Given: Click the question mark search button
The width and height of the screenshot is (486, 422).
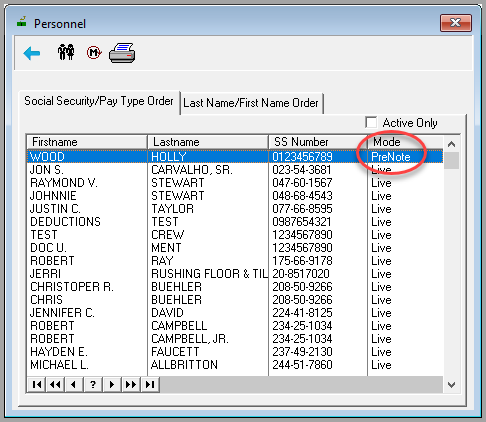Looking at the screenshot, I should [x=93, y=384].
